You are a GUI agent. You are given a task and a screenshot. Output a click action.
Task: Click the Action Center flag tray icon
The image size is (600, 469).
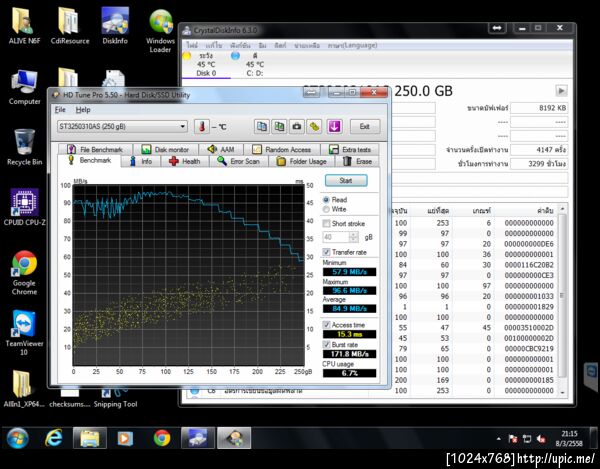click(x=513, y=439)
